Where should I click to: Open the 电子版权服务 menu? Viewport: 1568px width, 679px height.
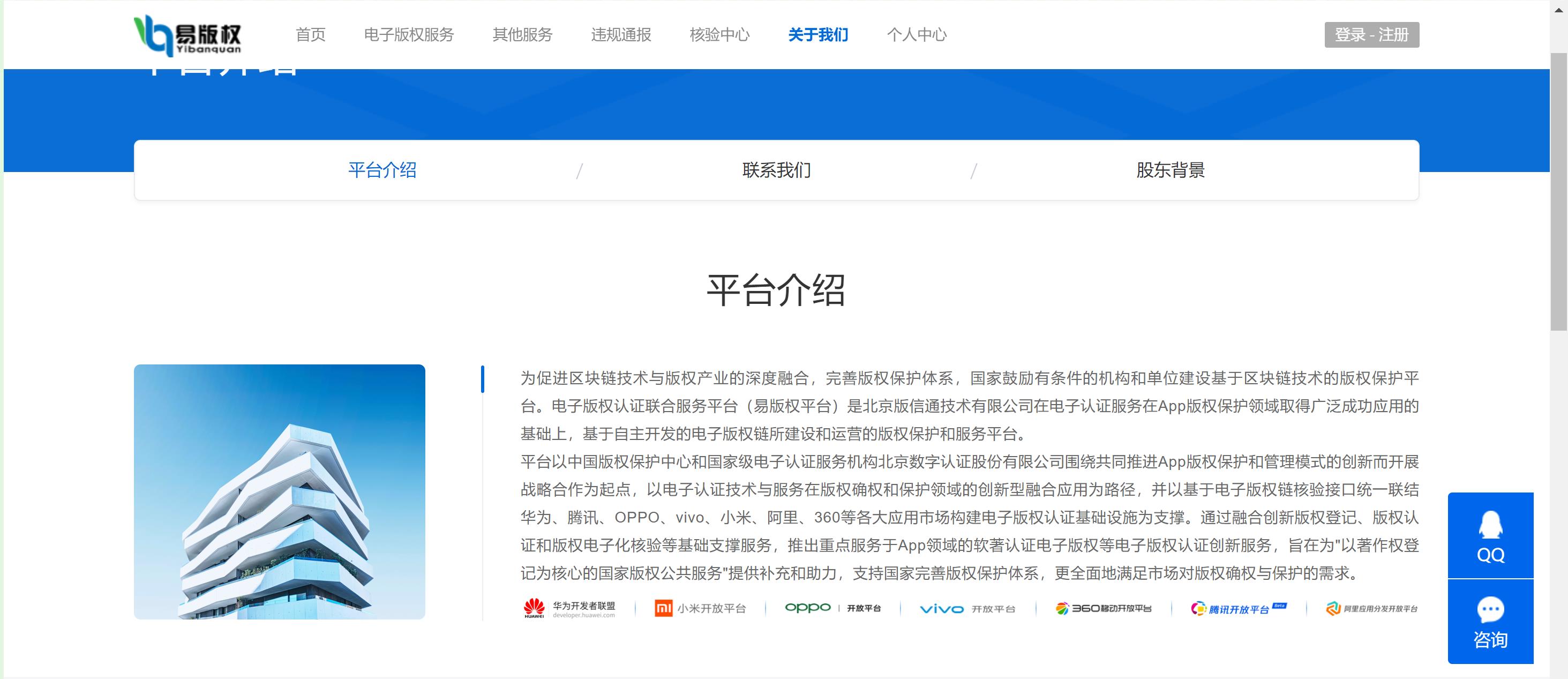point(409,35)
